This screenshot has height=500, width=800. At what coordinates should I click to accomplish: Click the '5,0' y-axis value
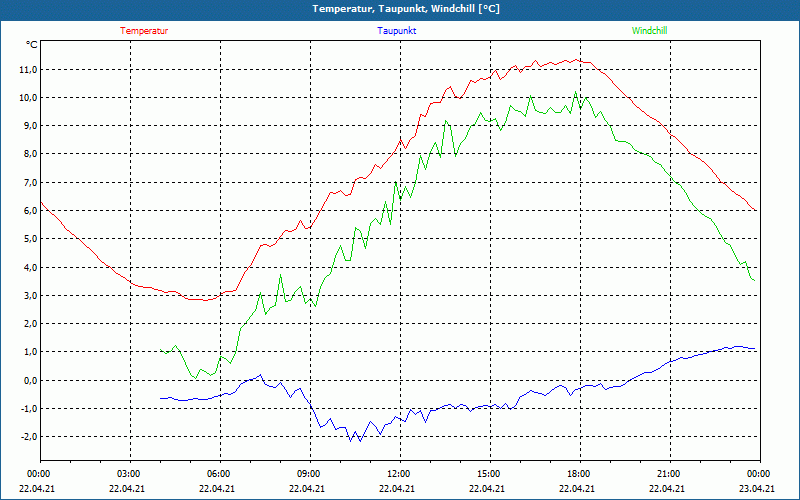coord(30,239)
